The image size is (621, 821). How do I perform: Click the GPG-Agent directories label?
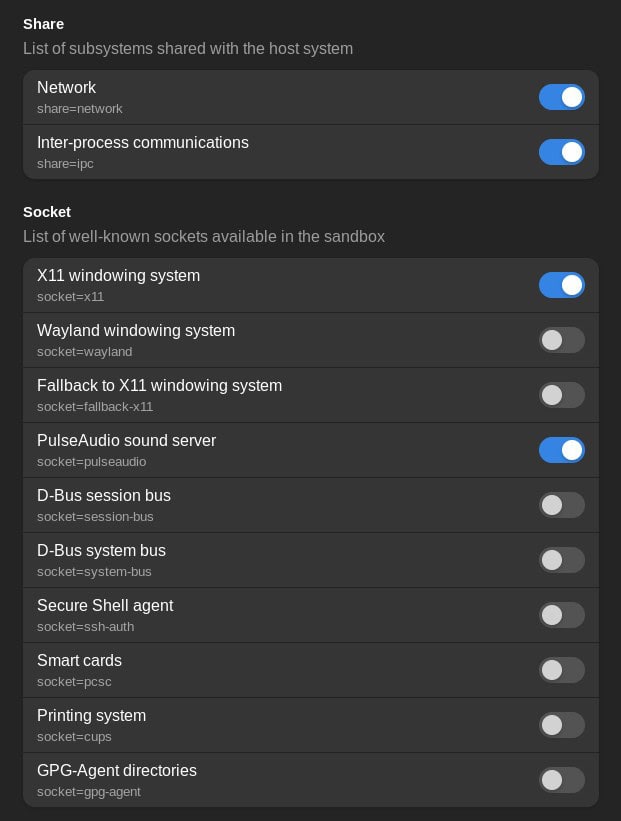point(117,771)
